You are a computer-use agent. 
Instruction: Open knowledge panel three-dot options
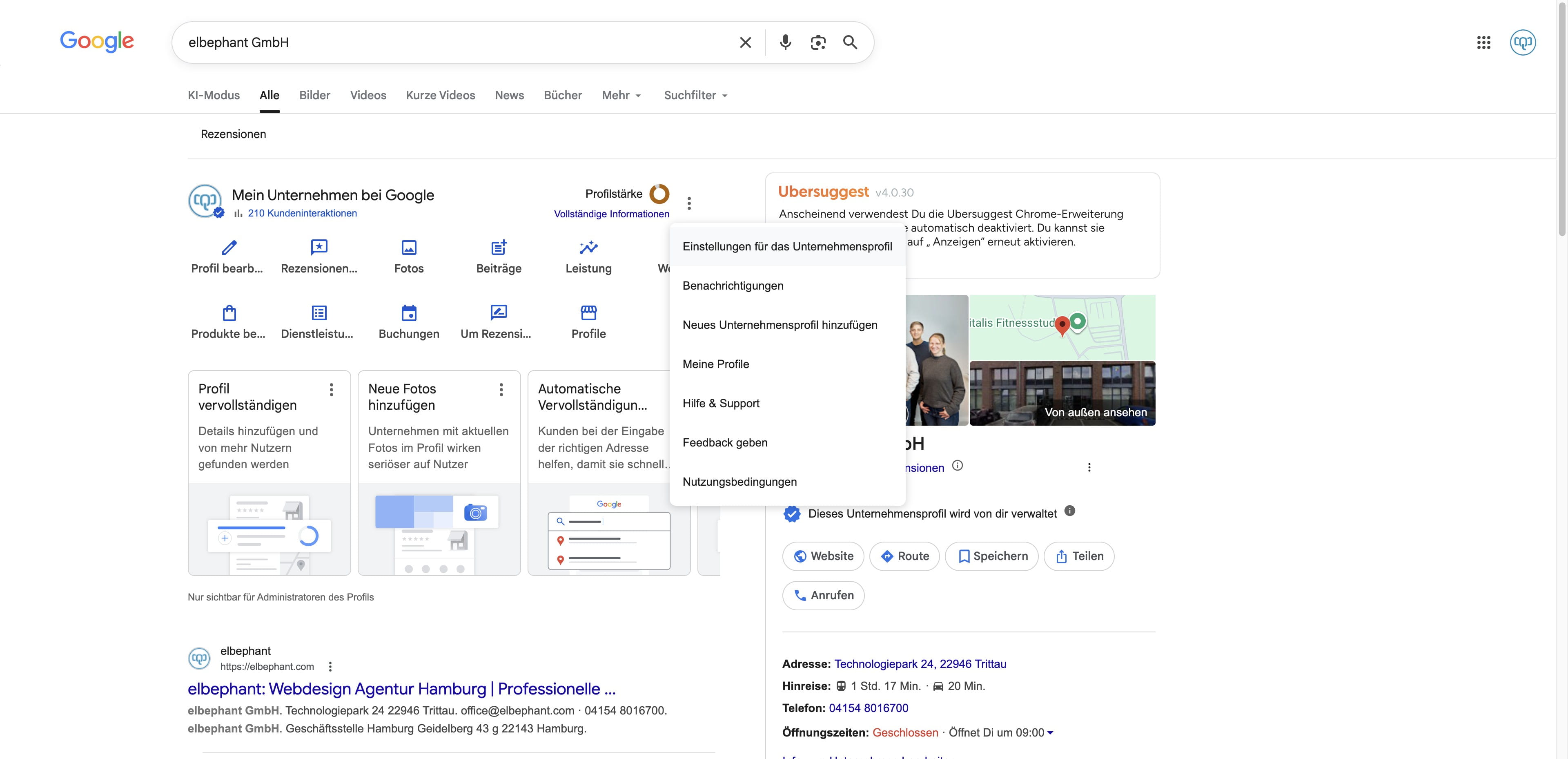point(1089,467)
